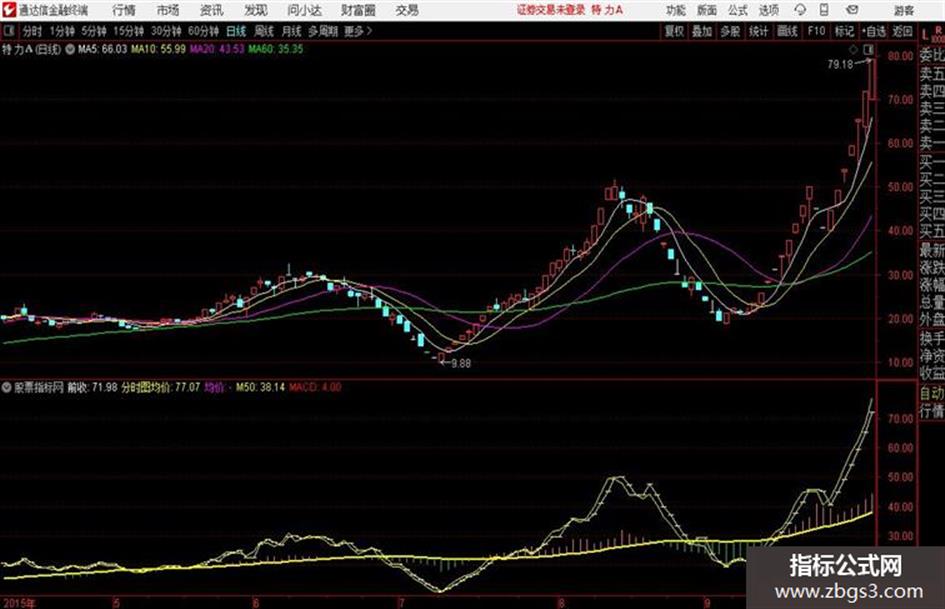Select the 日线 daily period

tap(236, 31)
